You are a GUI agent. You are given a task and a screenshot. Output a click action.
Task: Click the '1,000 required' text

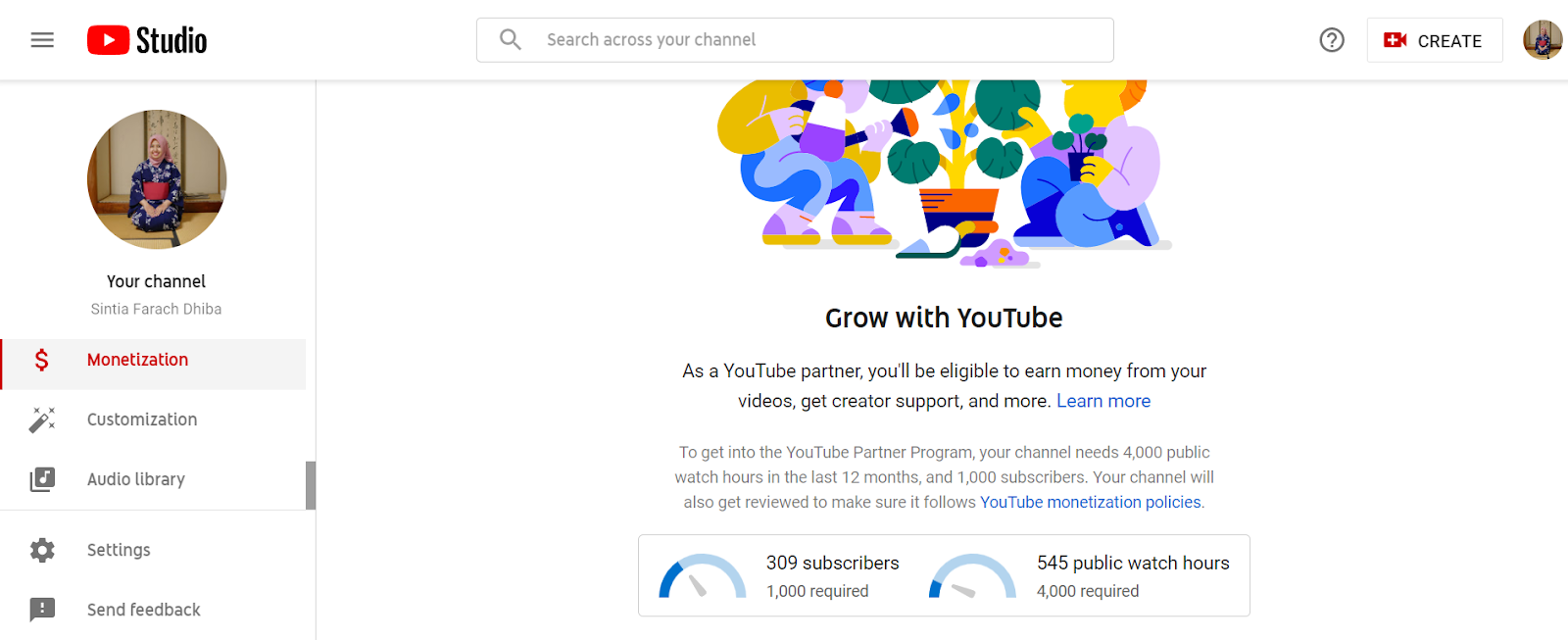pos(817,591)
